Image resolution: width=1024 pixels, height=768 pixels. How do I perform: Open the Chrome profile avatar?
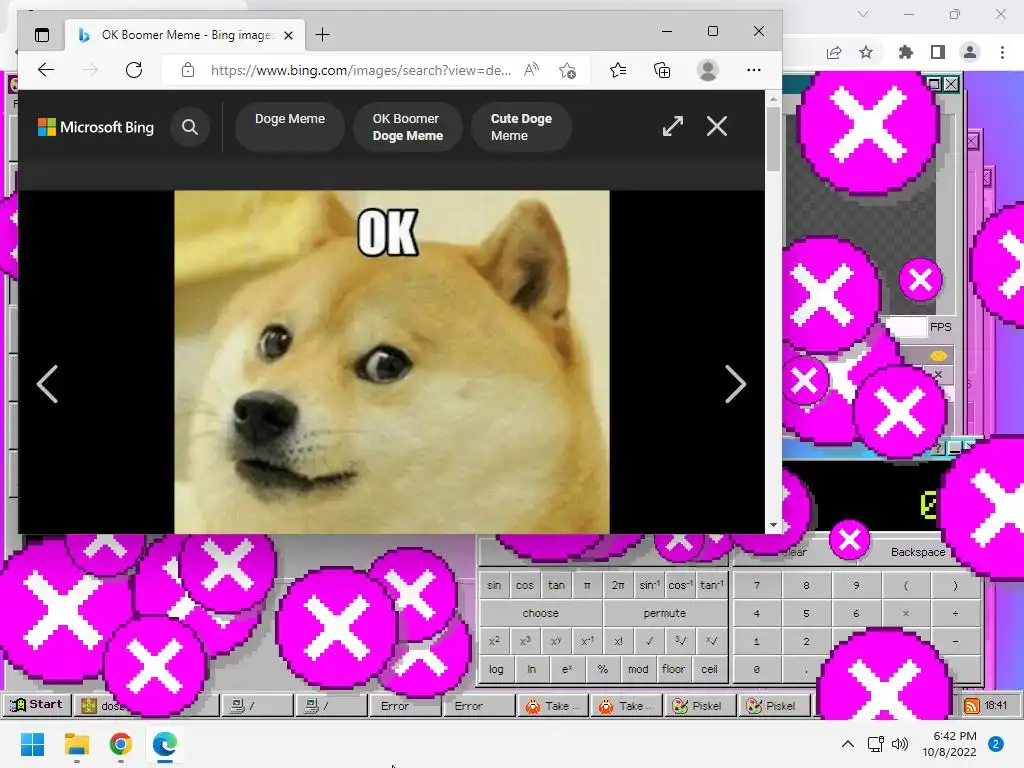[x=970, y=52]
